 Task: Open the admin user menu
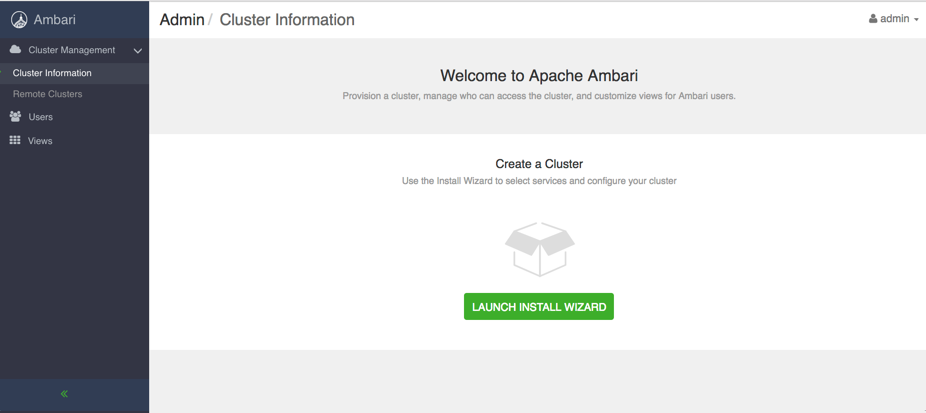pos(894,19)
